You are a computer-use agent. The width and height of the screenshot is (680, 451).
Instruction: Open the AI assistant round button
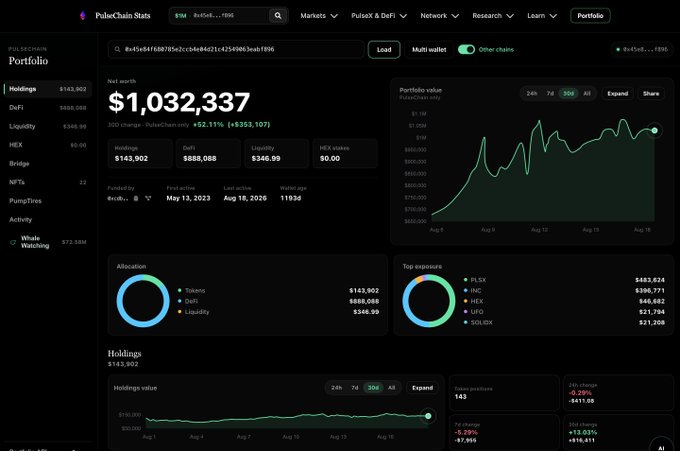(x=661, y=447)
